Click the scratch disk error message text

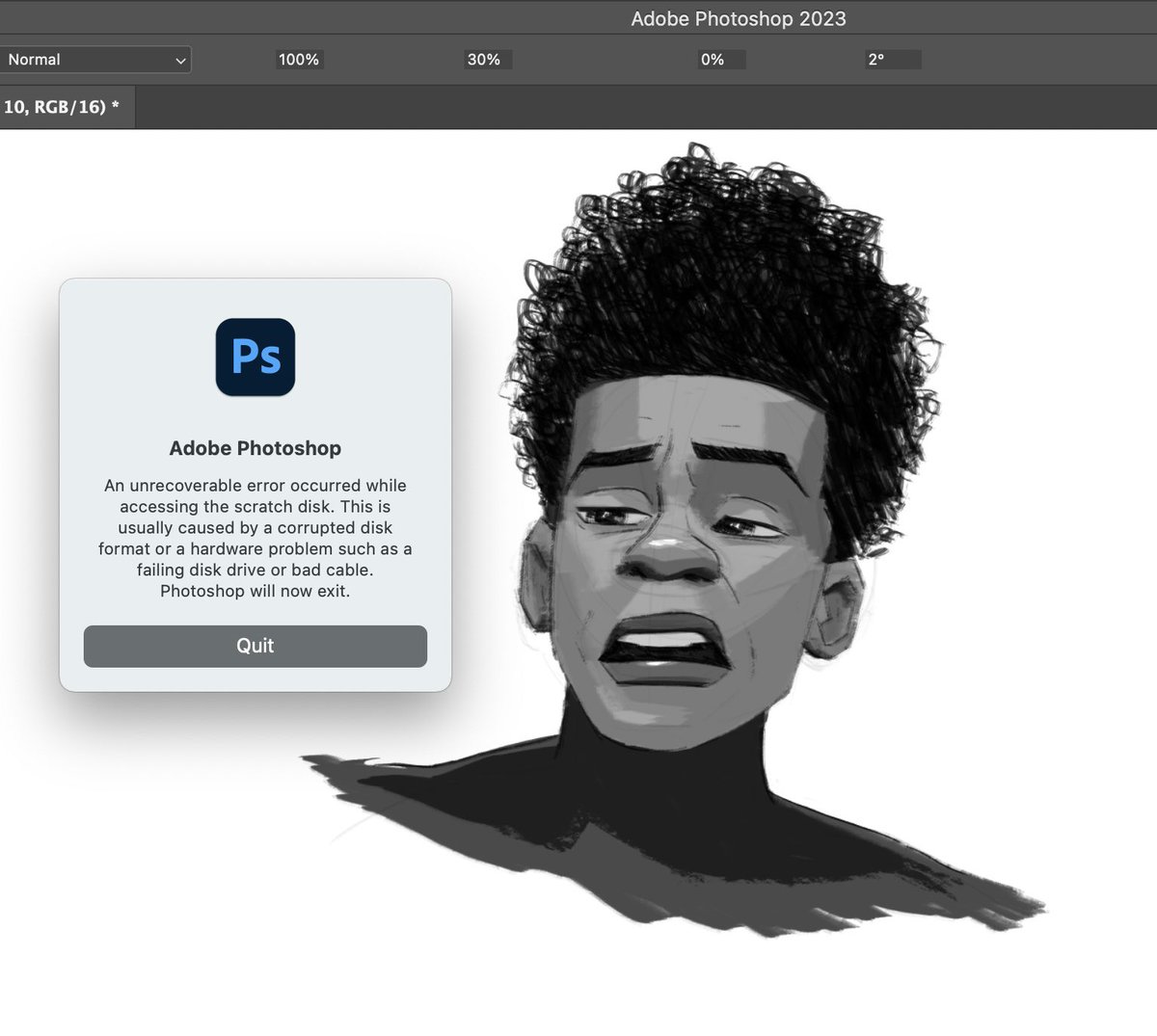[x=255, y=538]
